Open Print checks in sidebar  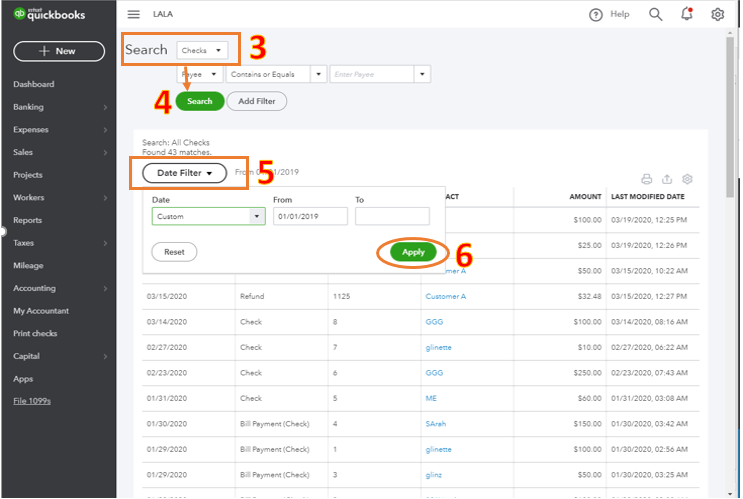click(35, 334)
